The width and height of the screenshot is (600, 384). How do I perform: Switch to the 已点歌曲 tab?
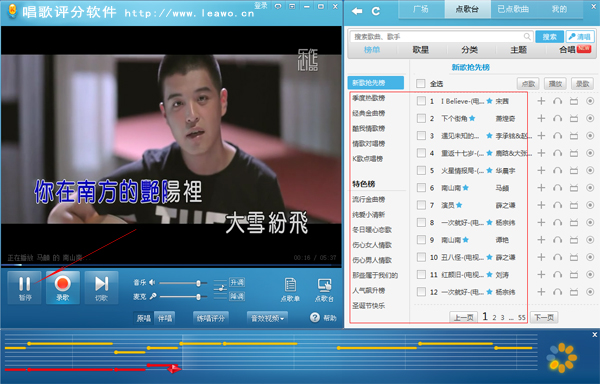pyautogui.click(x=513, y=9)
